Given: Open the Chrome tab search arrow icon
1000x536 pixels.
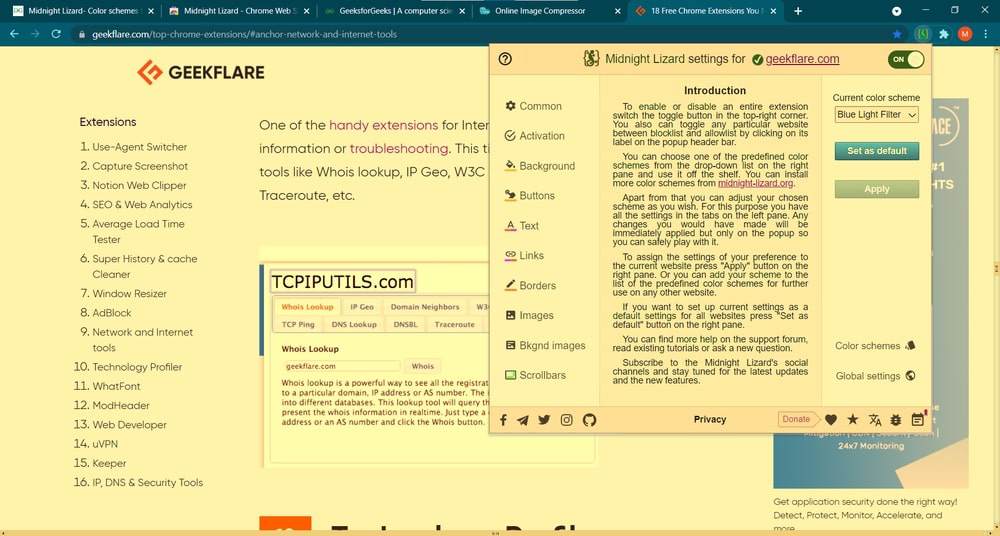Looking at the screenshot, I should (897, 11).
